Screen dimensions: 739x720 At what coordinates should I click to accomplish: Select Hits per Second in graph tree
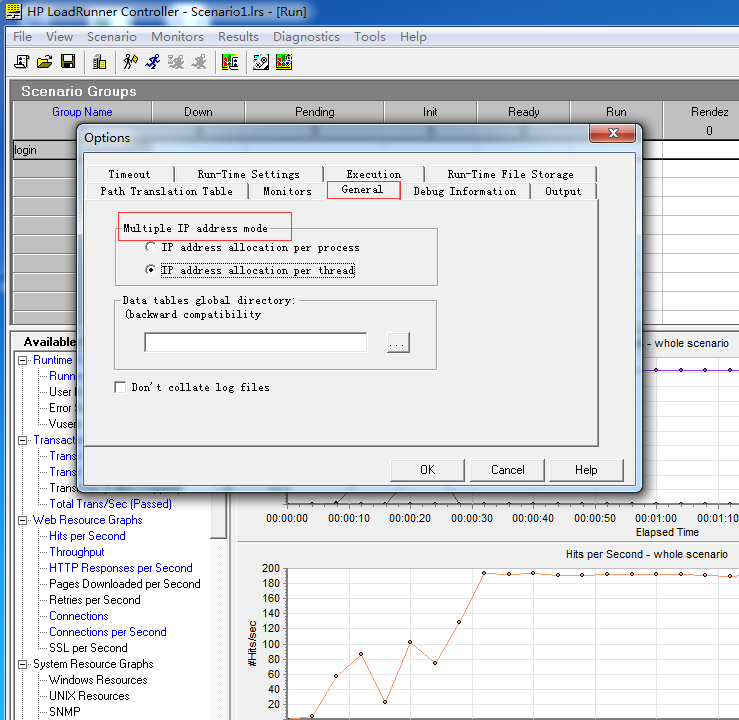pos(87,536)
